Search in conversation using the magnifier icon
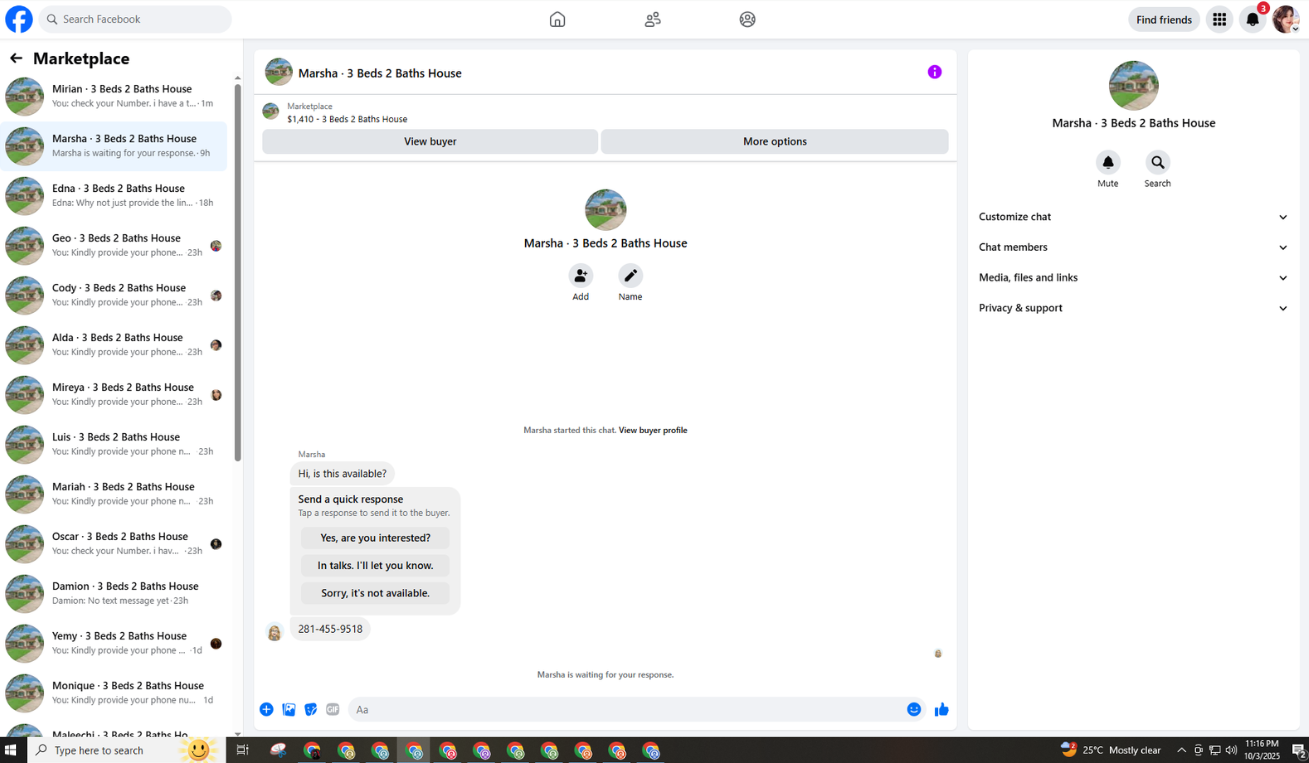 (x=1157, y=162)
